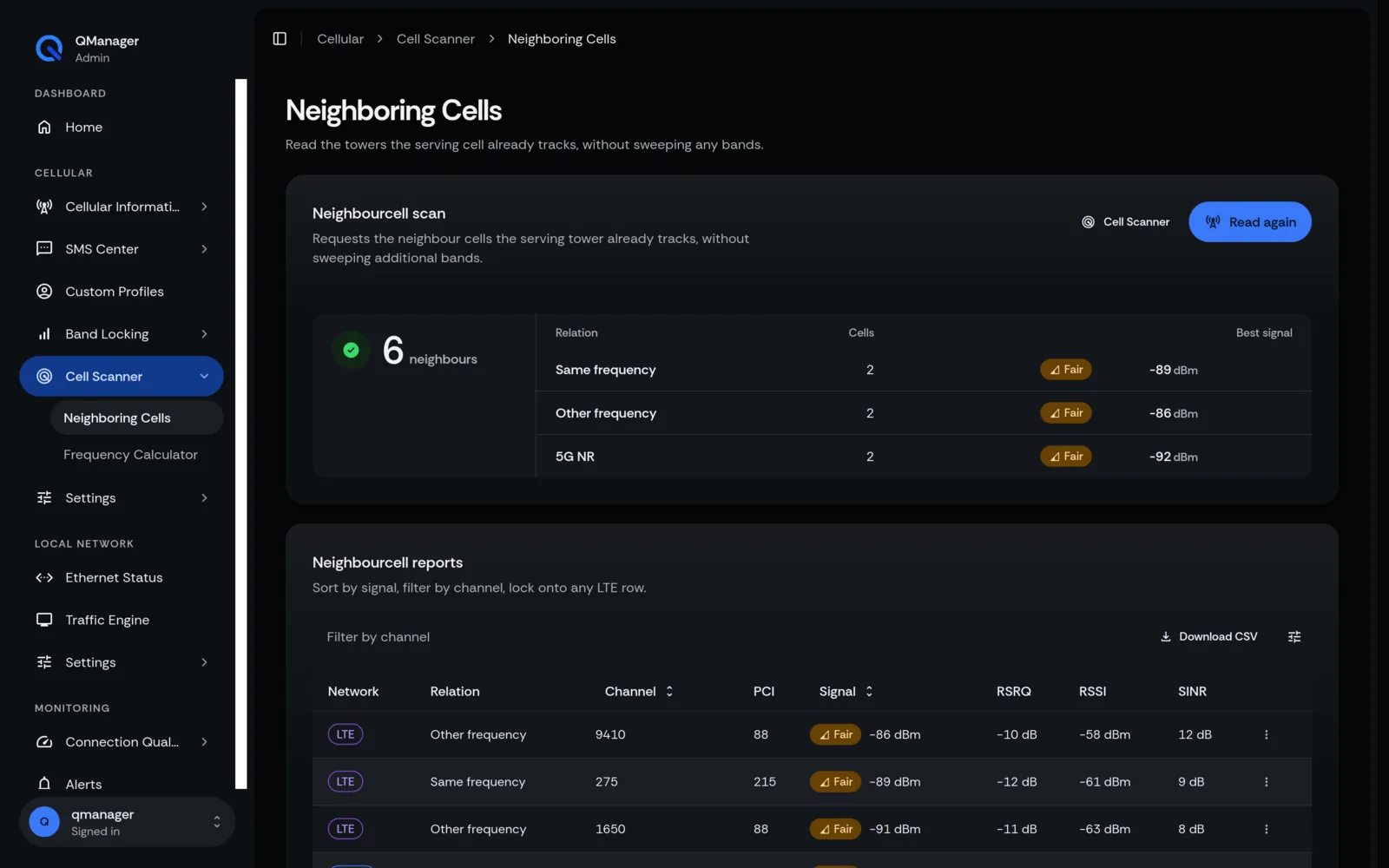Image resolution: width=1389 pixels, height=868 pixels.
Task: Sort table by Signal column
Action: pyautogui.click(x=846, y=692)
